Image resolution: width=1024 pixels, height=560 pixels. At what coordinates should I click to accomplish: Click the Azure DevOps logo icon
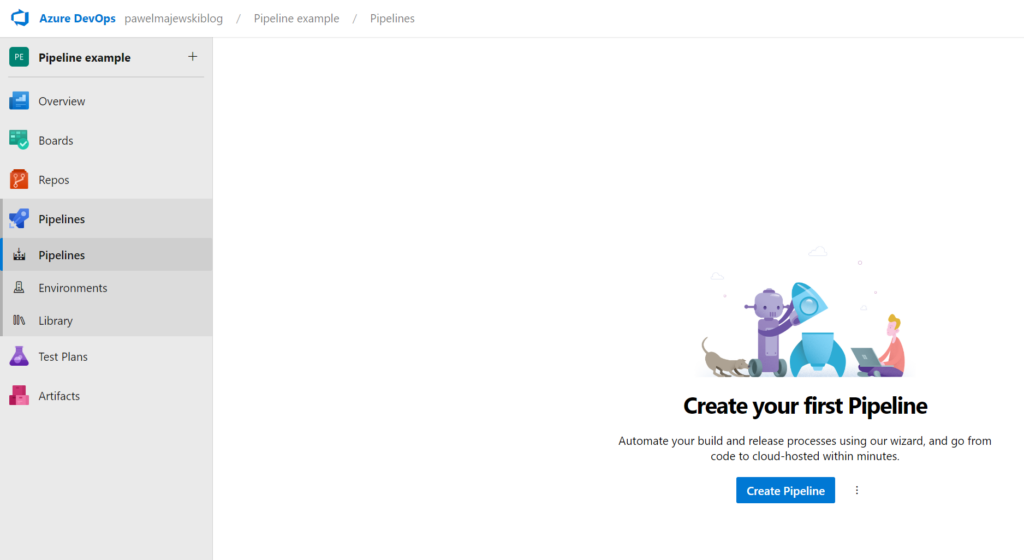(20, 18)
